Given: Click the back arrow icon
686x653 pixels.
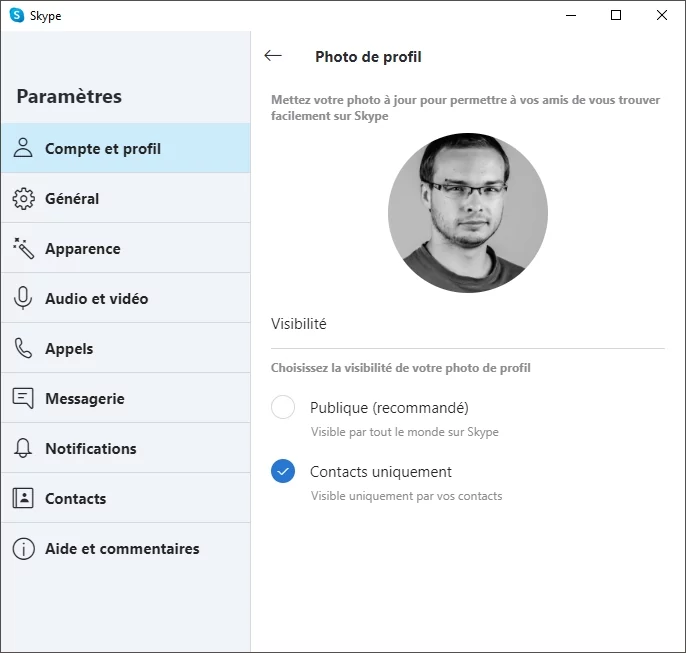Looking at the screenshot, I should coord(273,56).
